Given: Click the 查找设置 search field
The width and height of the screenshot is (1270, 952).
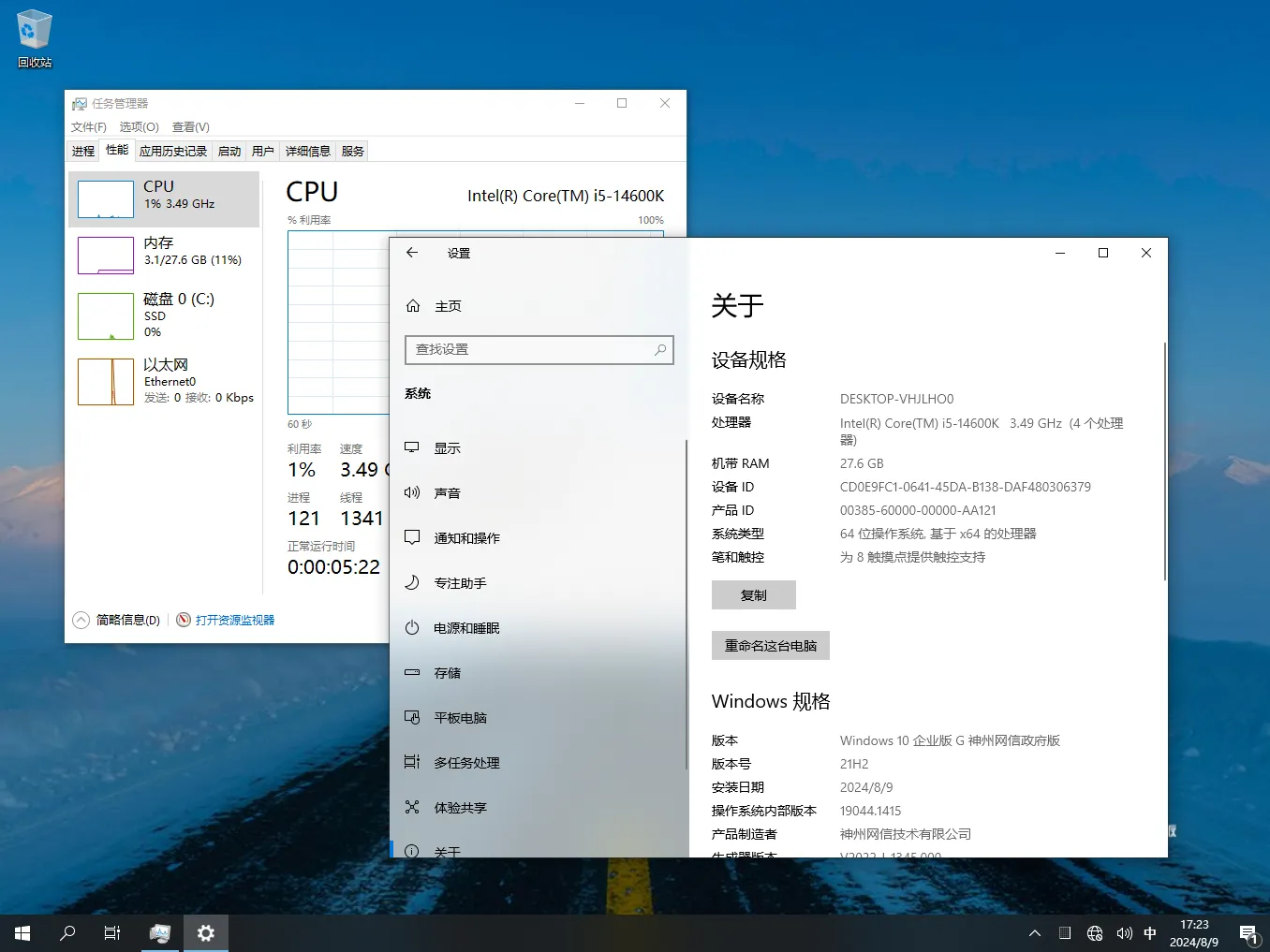Looking at the screenshot, I should coord(539,349).
